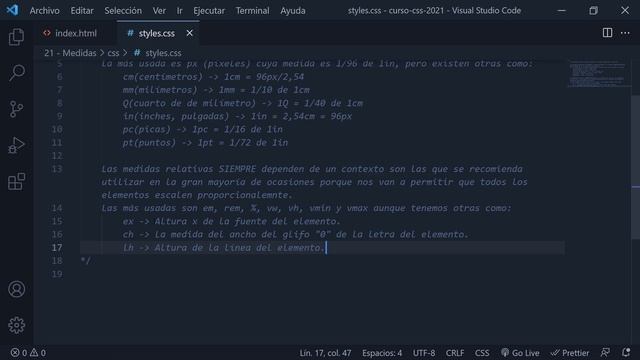Change the cursor position via 'Lín. 17, col. 47'
Viewport: 640px width, 360px height.
[325, 353]
